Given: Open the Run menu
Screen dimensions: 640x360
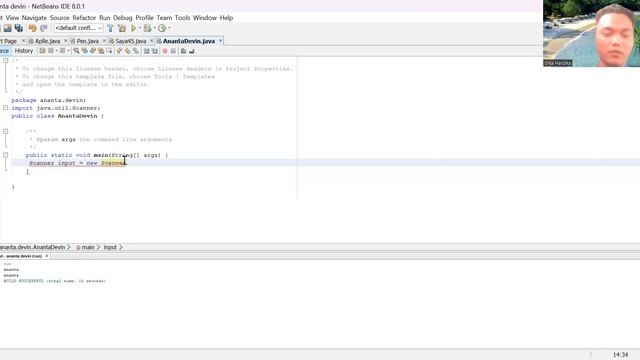Looking at the screenshot, I should click(x=104, y=18).
